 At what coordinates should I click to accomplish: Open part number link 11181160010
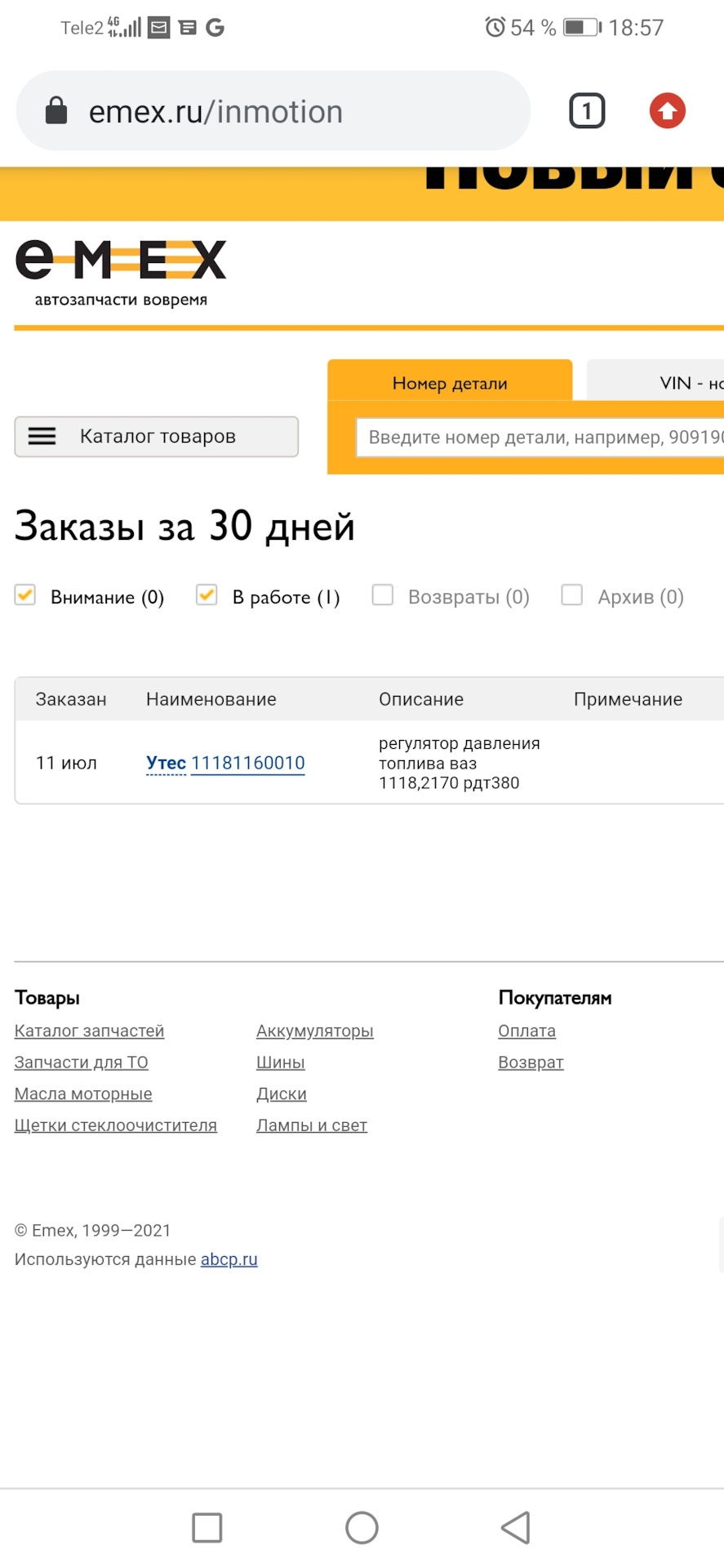pyautogui.click(x=247, y=763)
